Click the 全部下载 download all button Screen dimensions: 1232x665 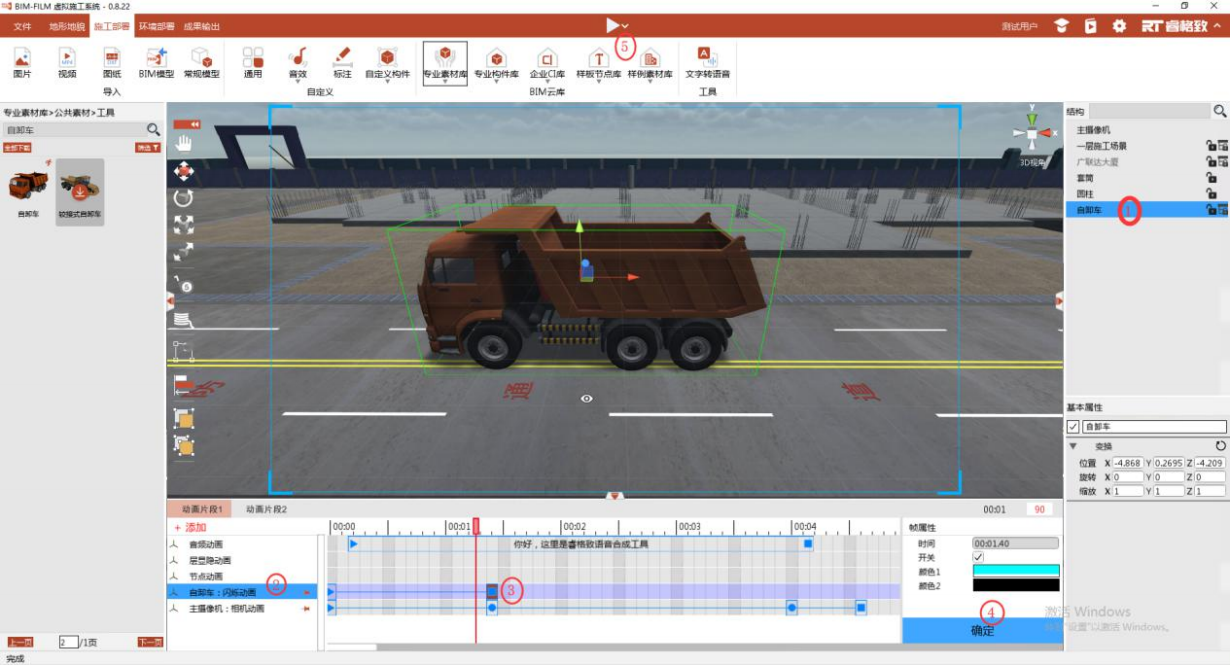[17, 148]
